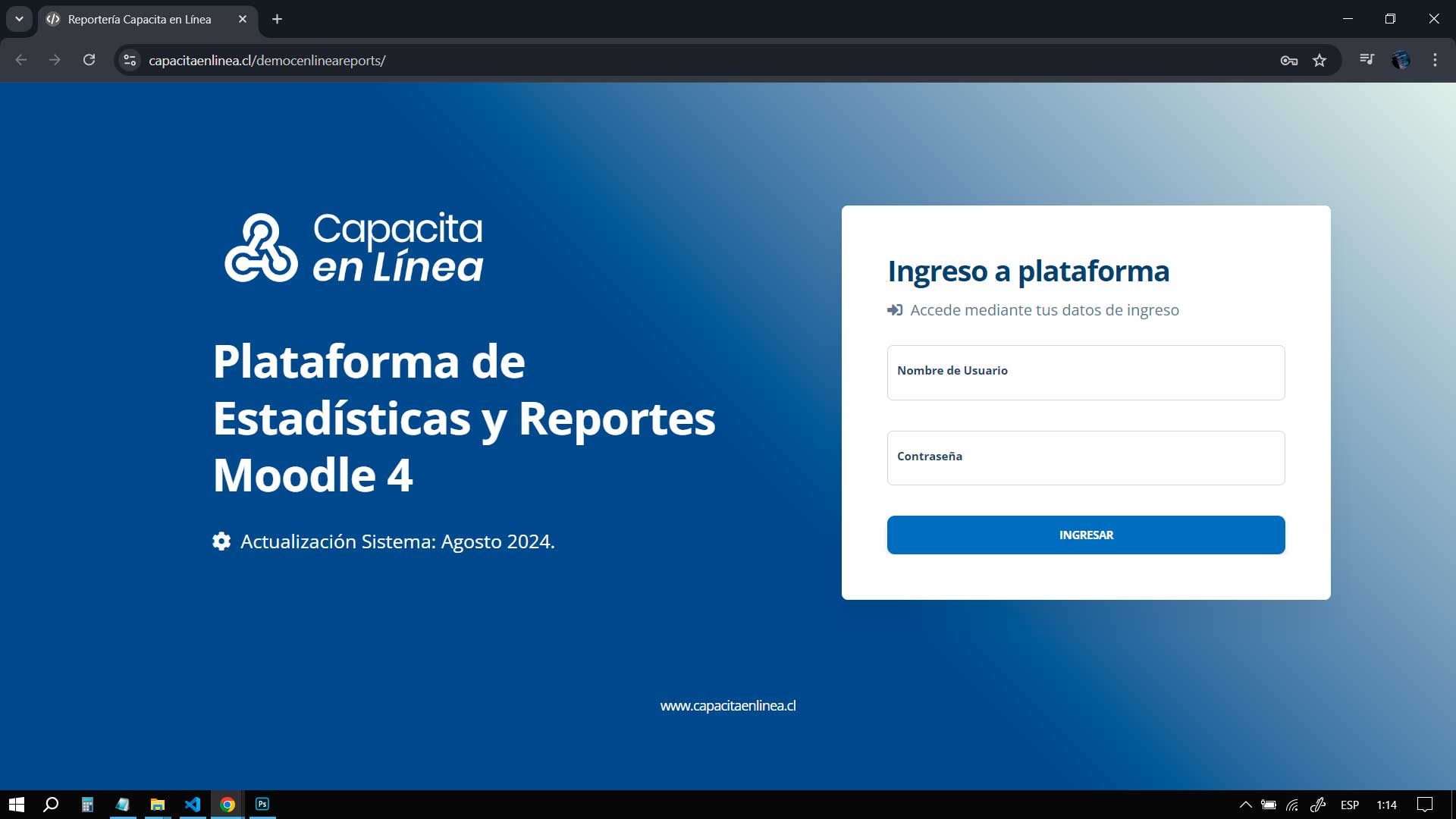Viewport: 1456px width, 819px height.
Task: Open the password manager key icon
Action: 1289,61
